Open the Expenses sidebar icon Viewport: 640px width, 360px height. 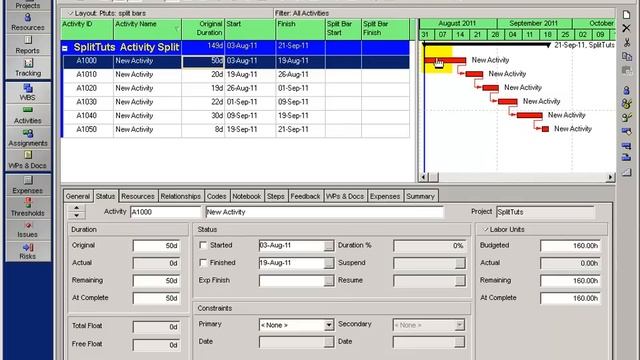pyautogui.click(x=28, y=185)
